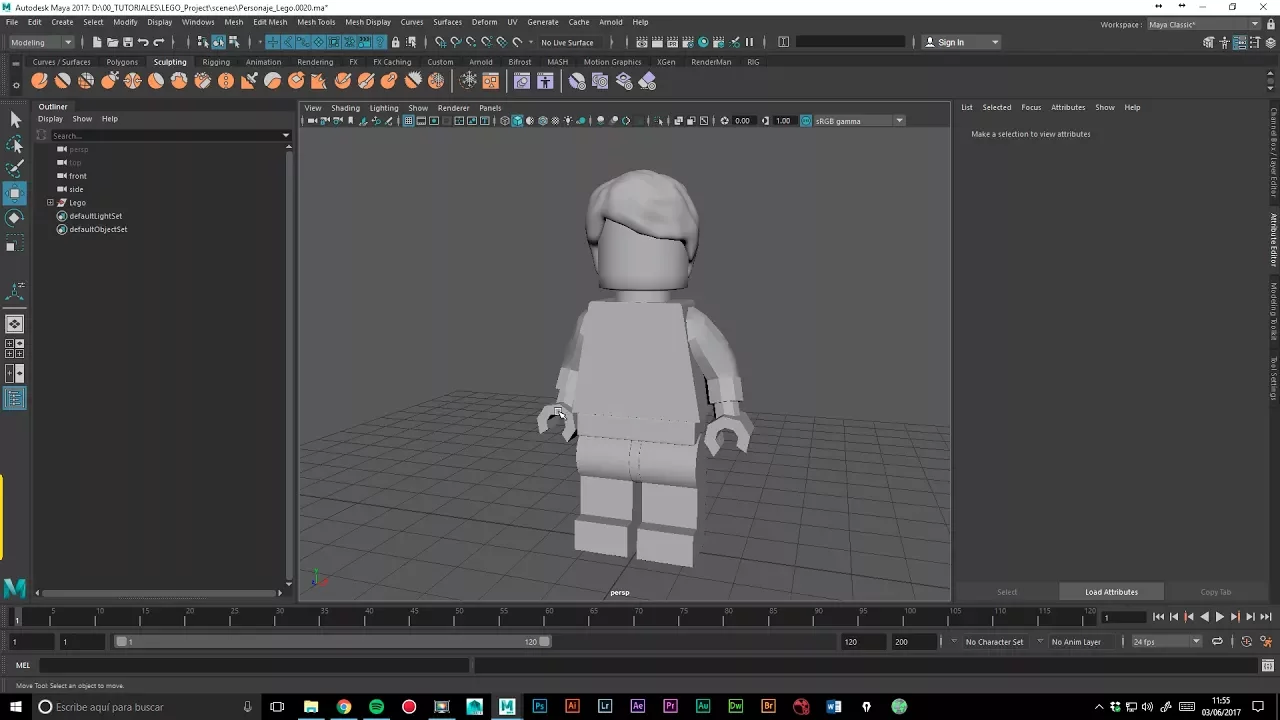Screen dimensions: 1280x720
Task: Click the MEL command line label
Action: (x=23, y=665)
